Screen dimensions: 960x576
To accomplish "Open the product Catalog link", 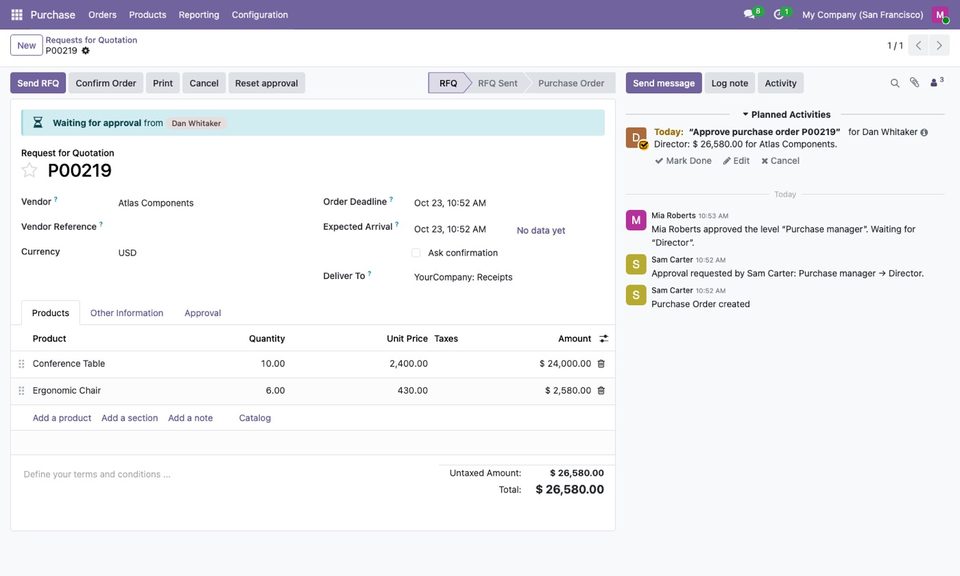I will coord(255,418).
